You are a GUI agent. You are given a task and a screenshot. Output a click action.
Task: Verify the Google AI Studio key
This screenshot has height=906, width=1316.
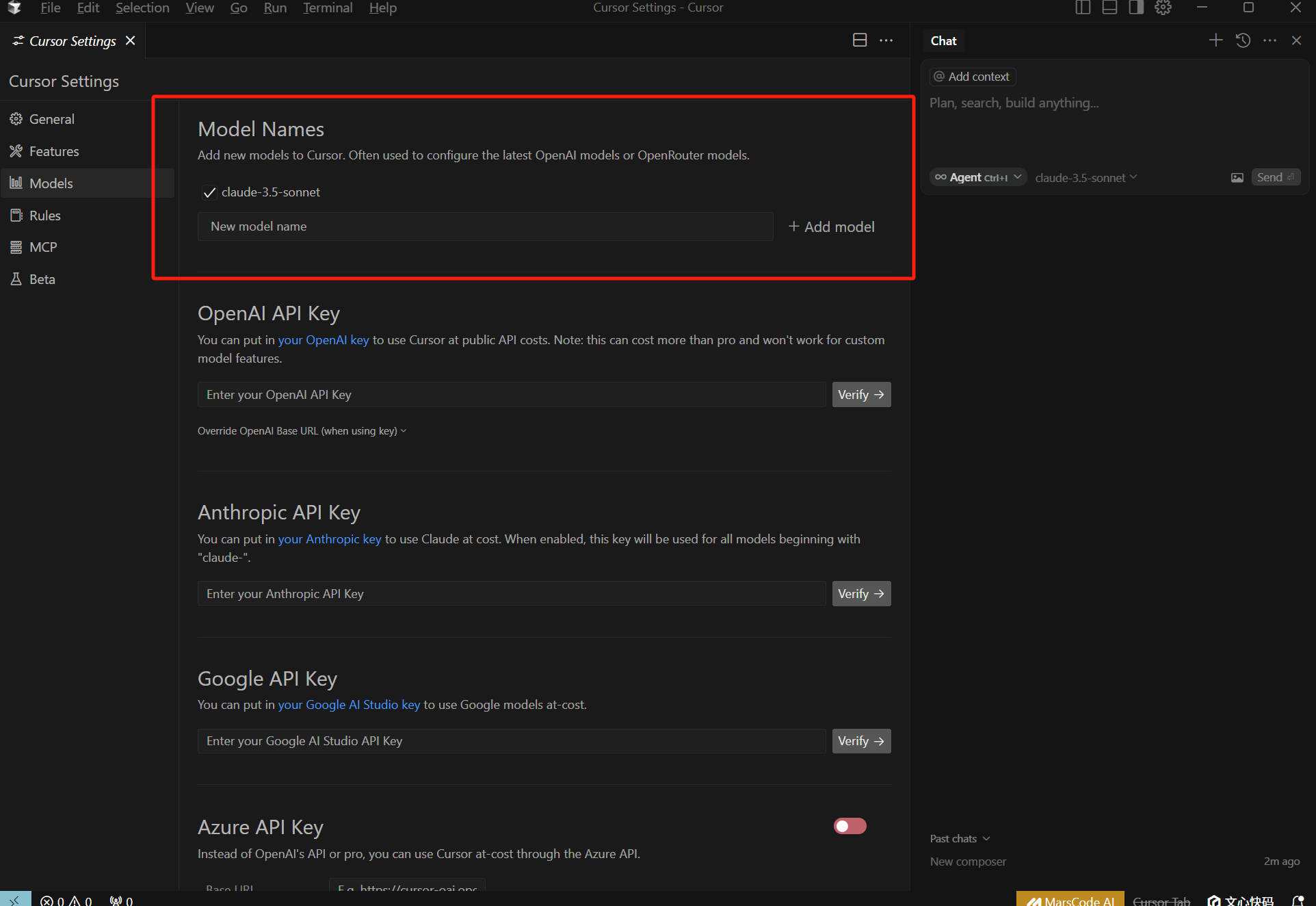[x=861, y=741]
